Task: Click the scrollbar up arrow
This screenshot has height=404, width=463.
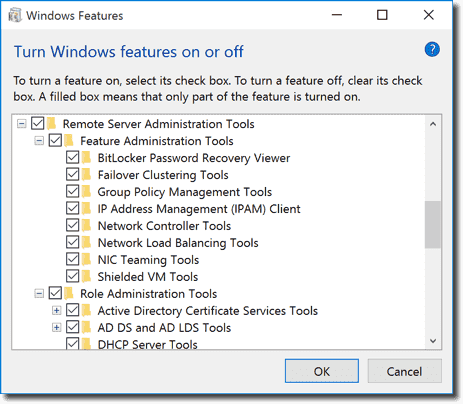Action: pos(433,124)
